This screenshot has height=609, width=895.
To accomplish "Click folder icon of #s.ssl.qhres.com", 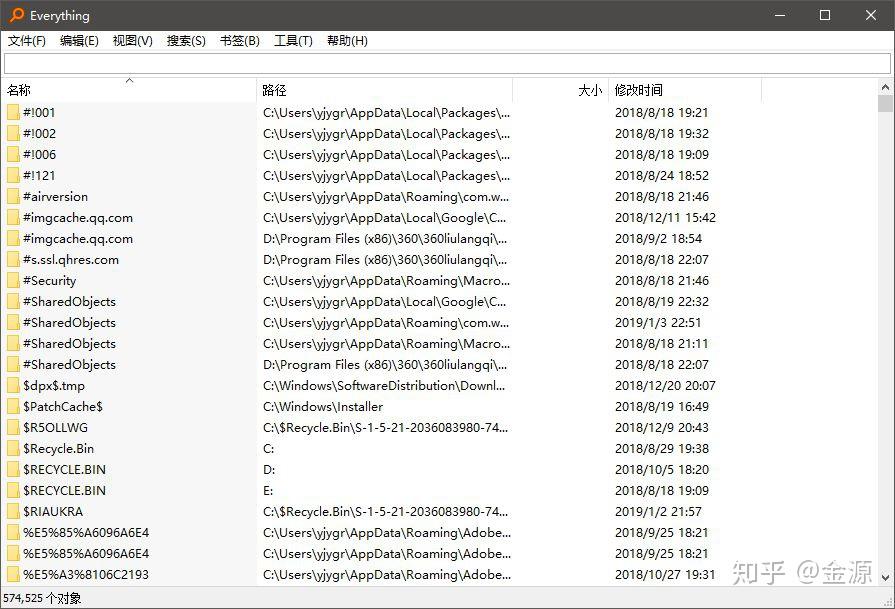I will point(13,260).
